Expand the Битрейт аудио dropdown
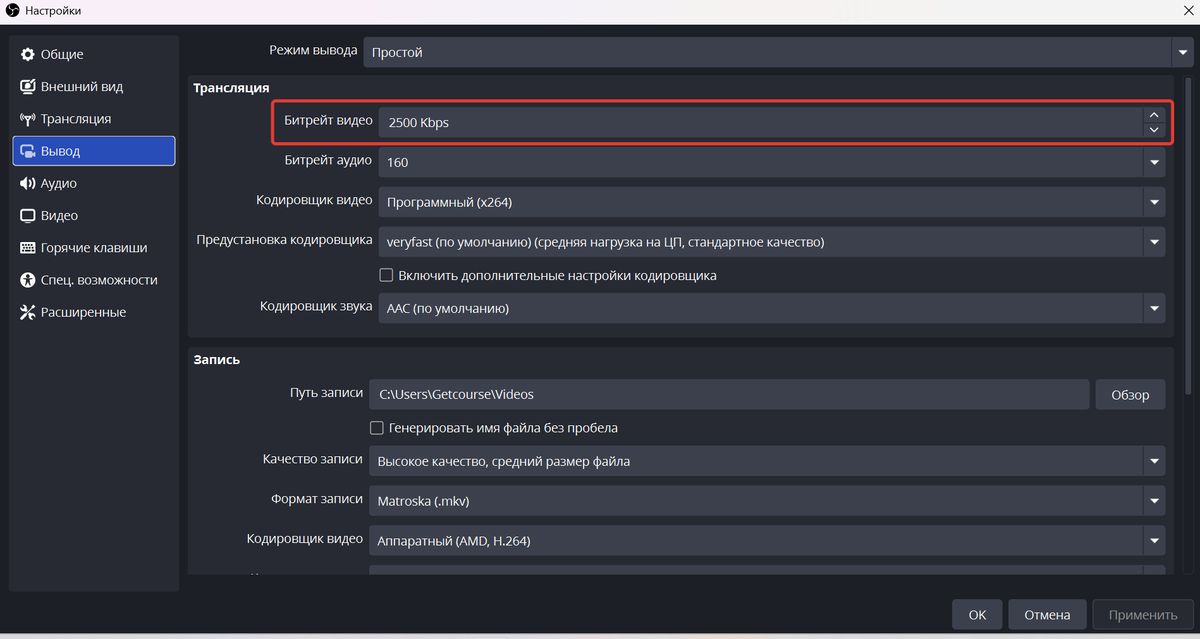This screenshot has height=639, width=1200. tap(772, 162)
